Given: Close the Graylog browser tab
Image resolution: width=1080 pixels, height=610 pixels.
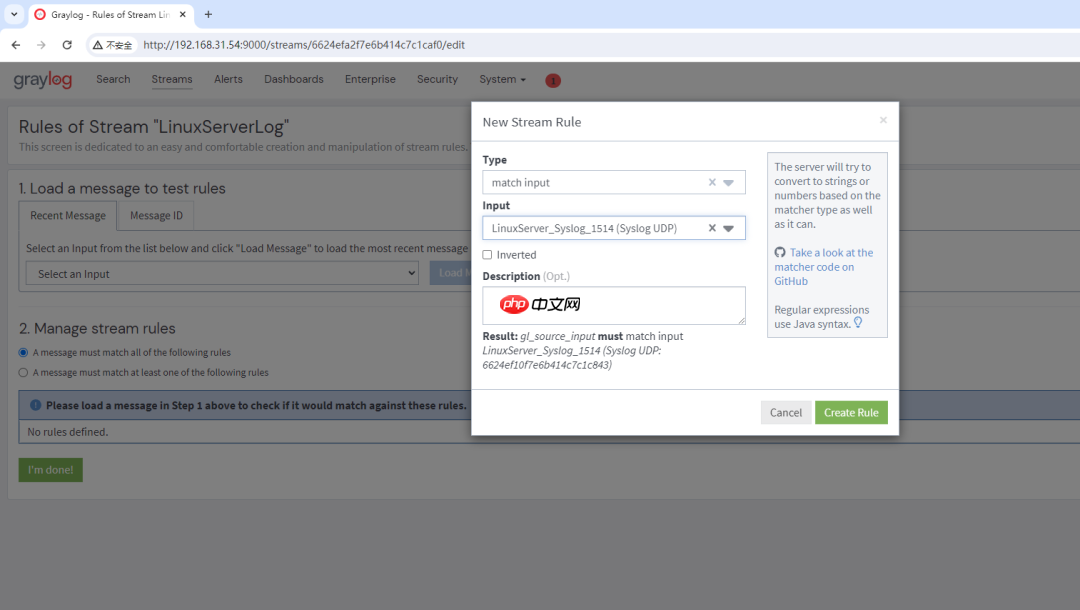Looking at the screenshot, I should [183, 14].
